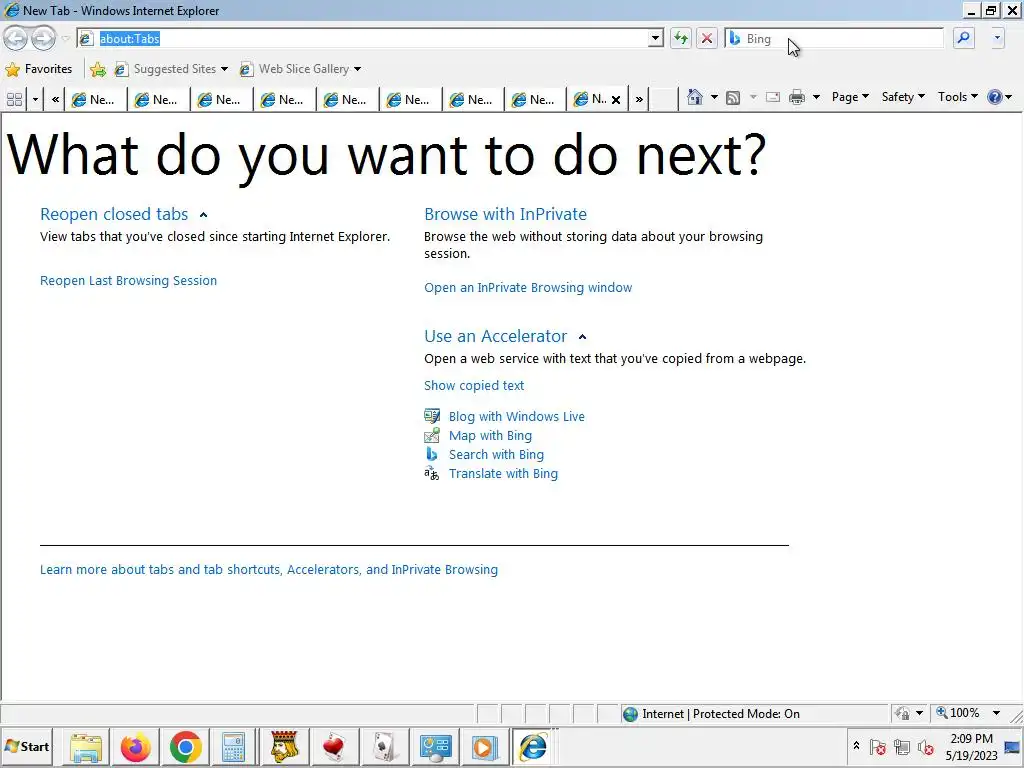
Task: Click the Blog with Windows Live icon
Action: pos(432,416)
